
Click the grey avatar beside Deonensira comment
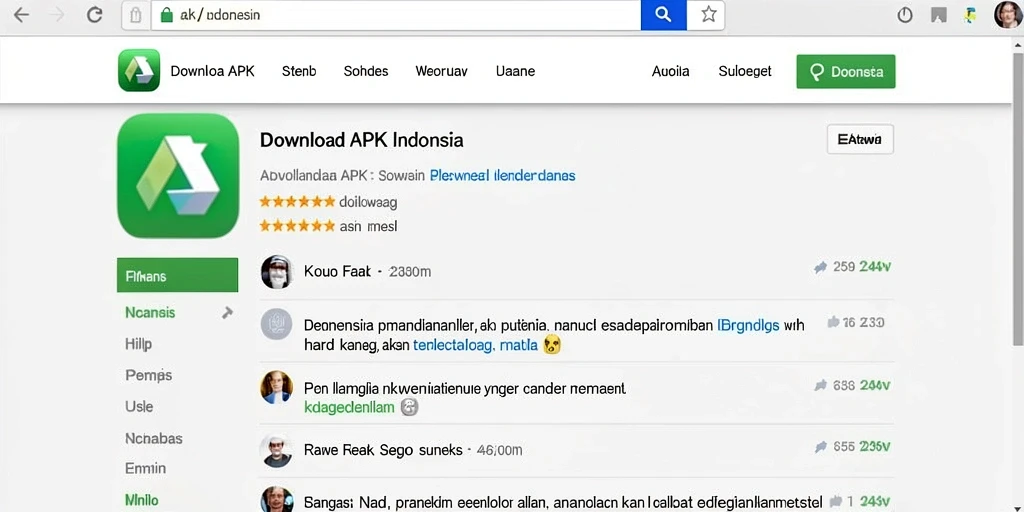276,324
